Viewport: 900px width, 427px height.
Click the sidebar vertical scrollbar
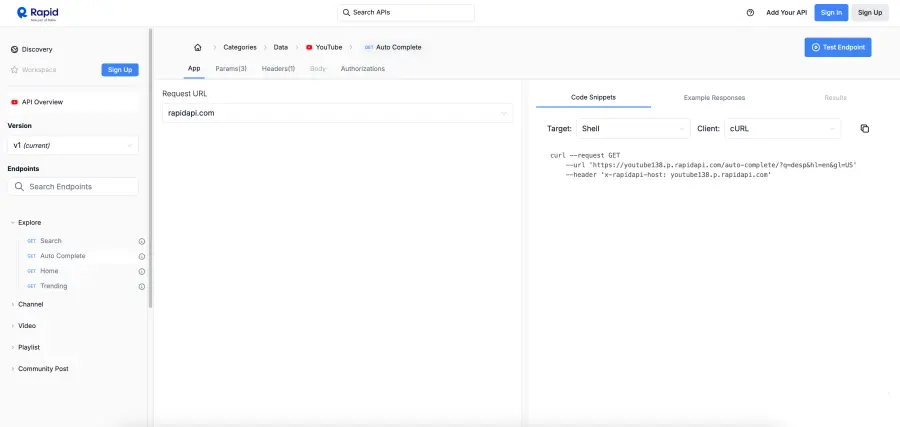pos(150,169)
